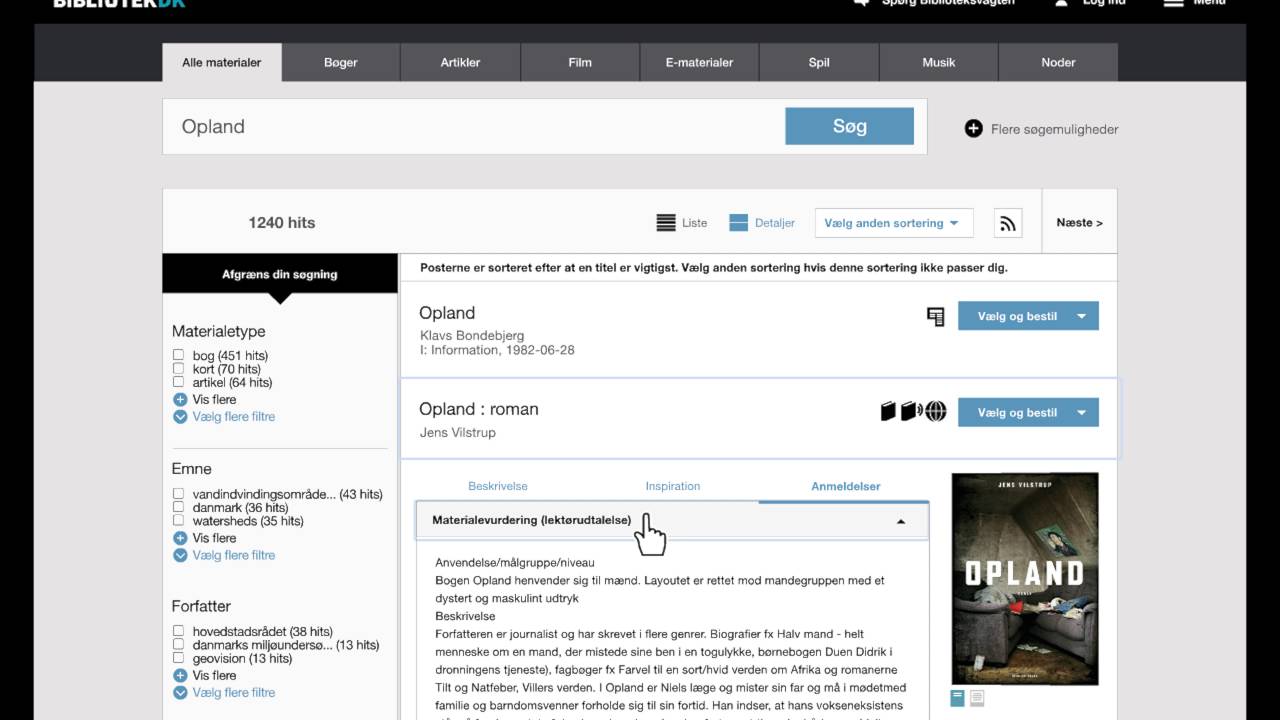The image size is (1280, 720).
Task: Switch to Detaljer view icon
Action: 738,223
